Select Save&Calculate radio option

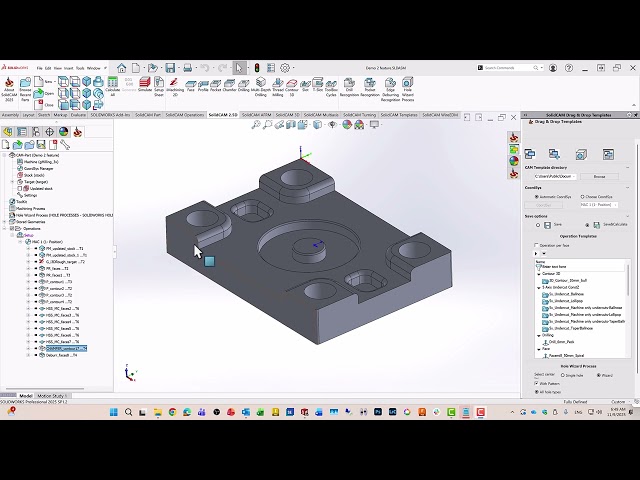pyautogui.click(x=587, y=225)
